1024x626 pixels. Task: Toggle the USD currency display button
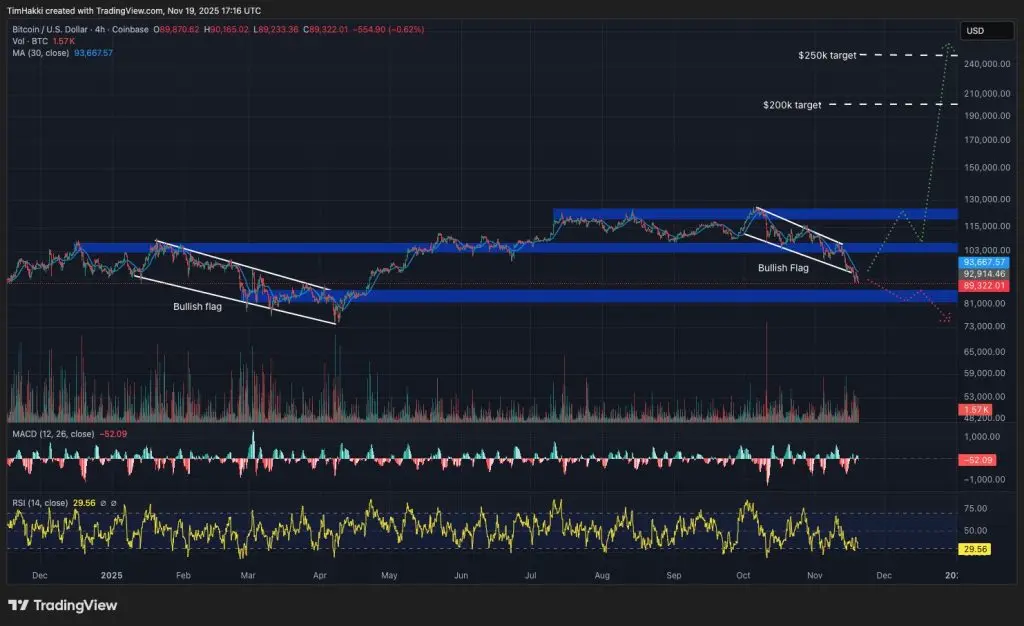coord(983,30)
